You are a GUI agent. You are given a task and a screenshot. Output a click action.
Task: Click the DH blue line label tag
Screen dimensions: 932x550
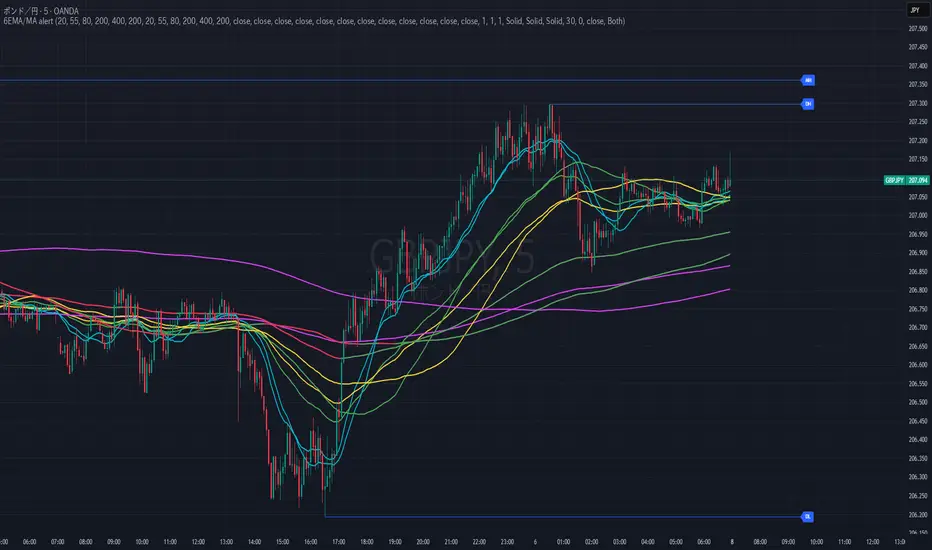(x=807, y=104)
